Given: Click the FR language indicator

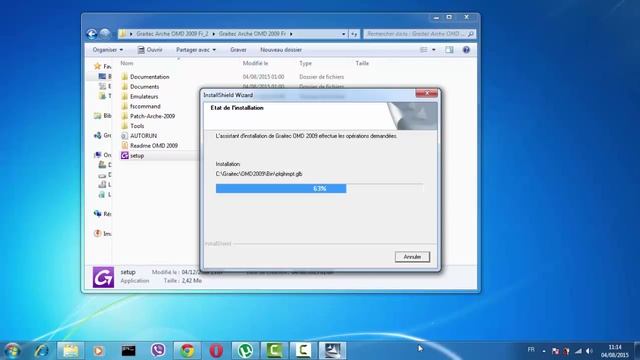Looking at the screenshot, I should (531, 350).
